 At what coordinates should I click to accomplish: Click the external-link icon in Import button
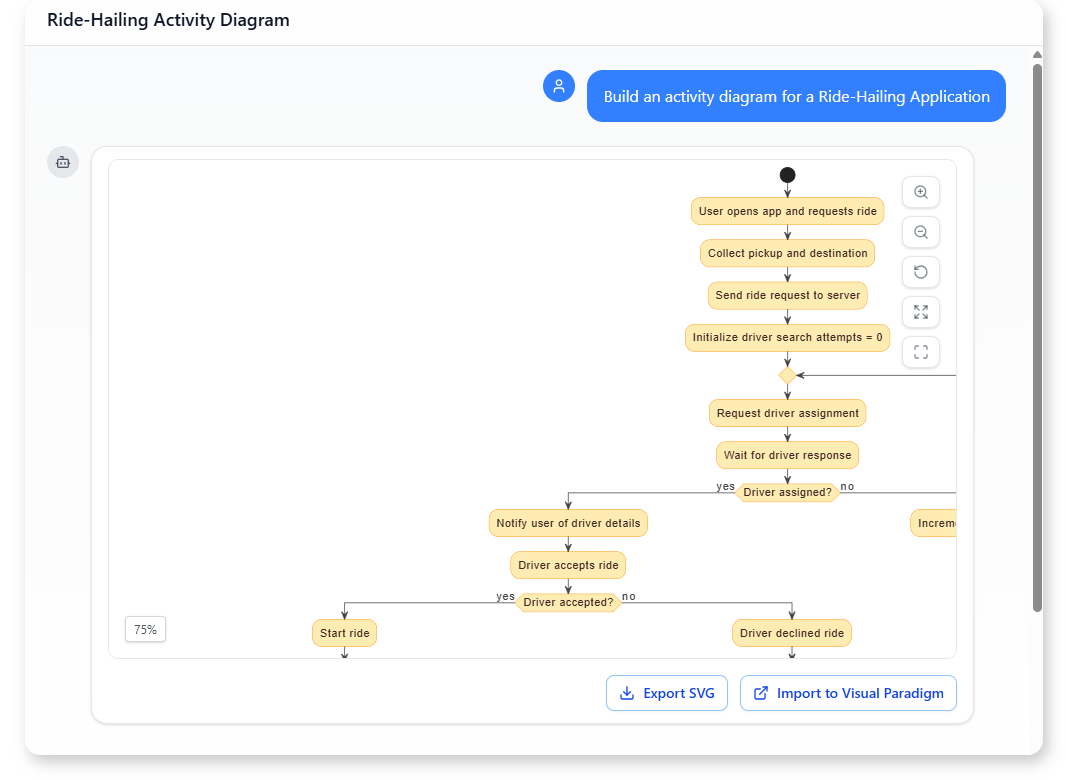pos(760,693)
